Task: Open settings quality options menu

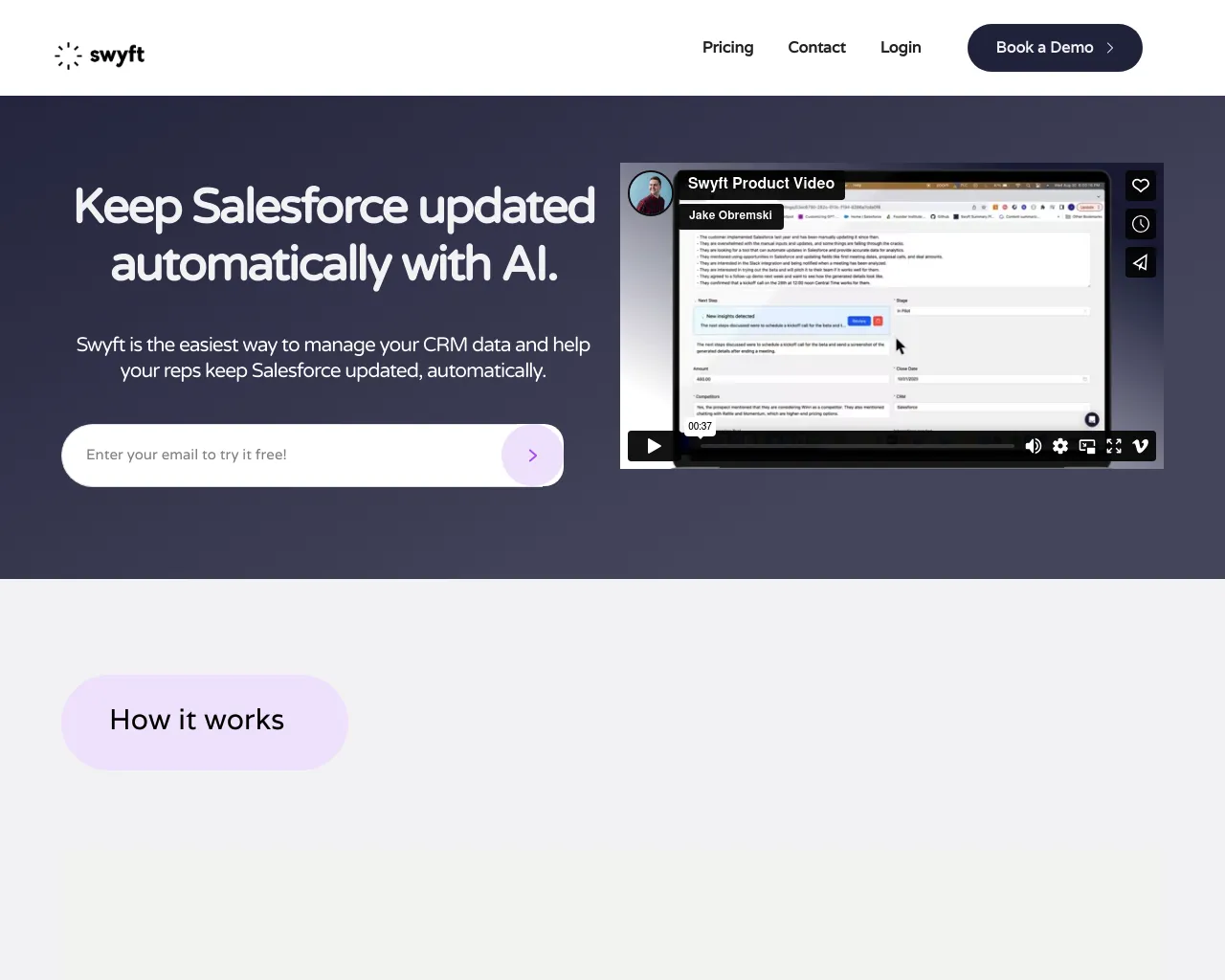Action: click(1059, 446)
